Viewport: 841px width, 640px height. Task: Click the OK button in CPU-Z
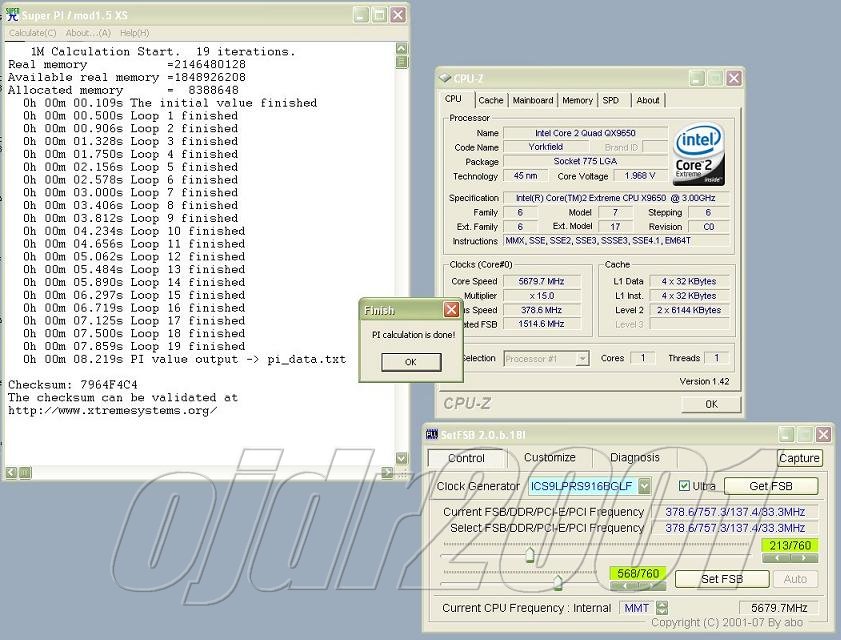pos(711,404)
